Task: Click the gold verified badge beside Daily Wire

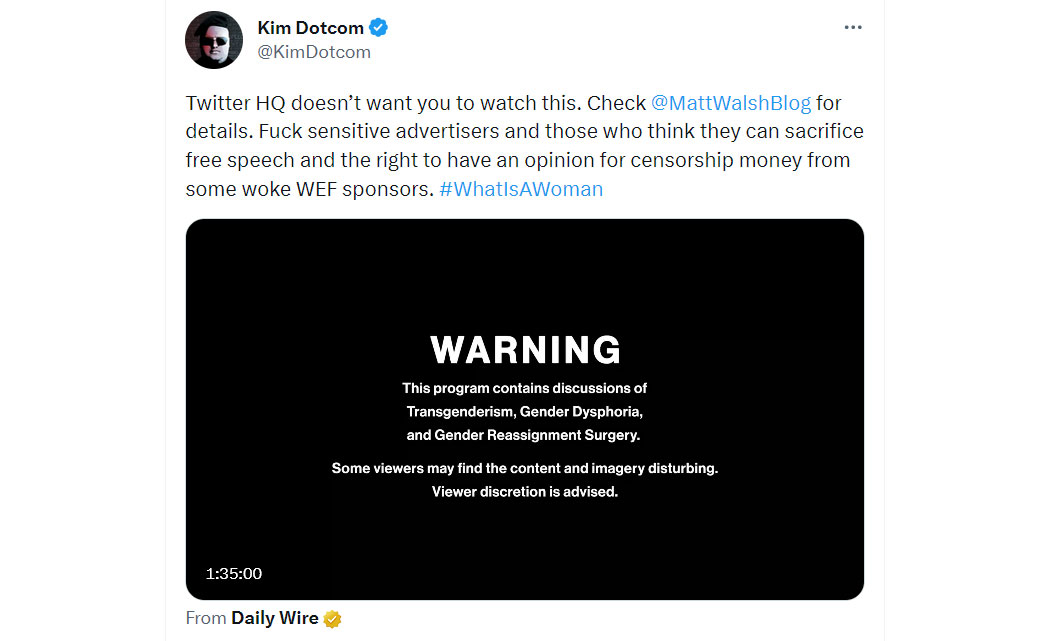Action: (x=332, y=619)
